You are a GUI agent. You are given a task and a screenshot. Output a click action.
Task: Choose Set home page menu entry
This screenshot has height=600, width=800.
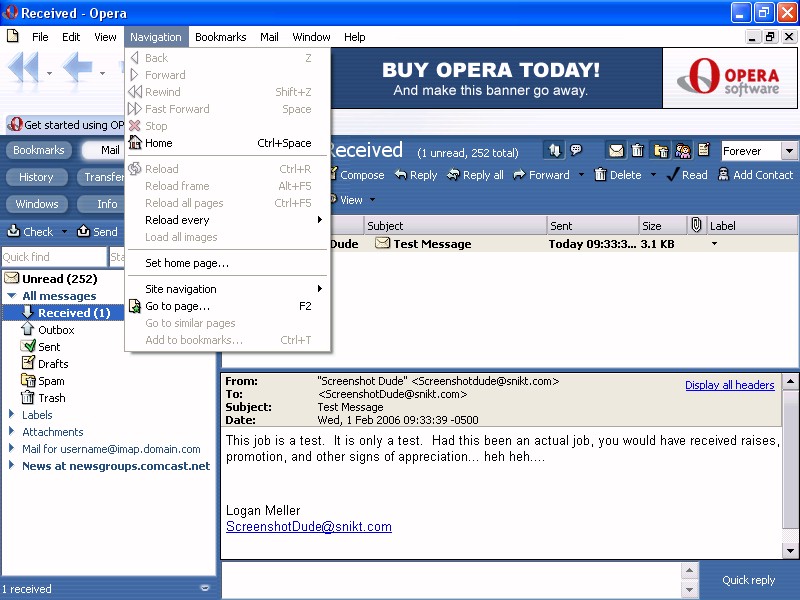[228, 263]
